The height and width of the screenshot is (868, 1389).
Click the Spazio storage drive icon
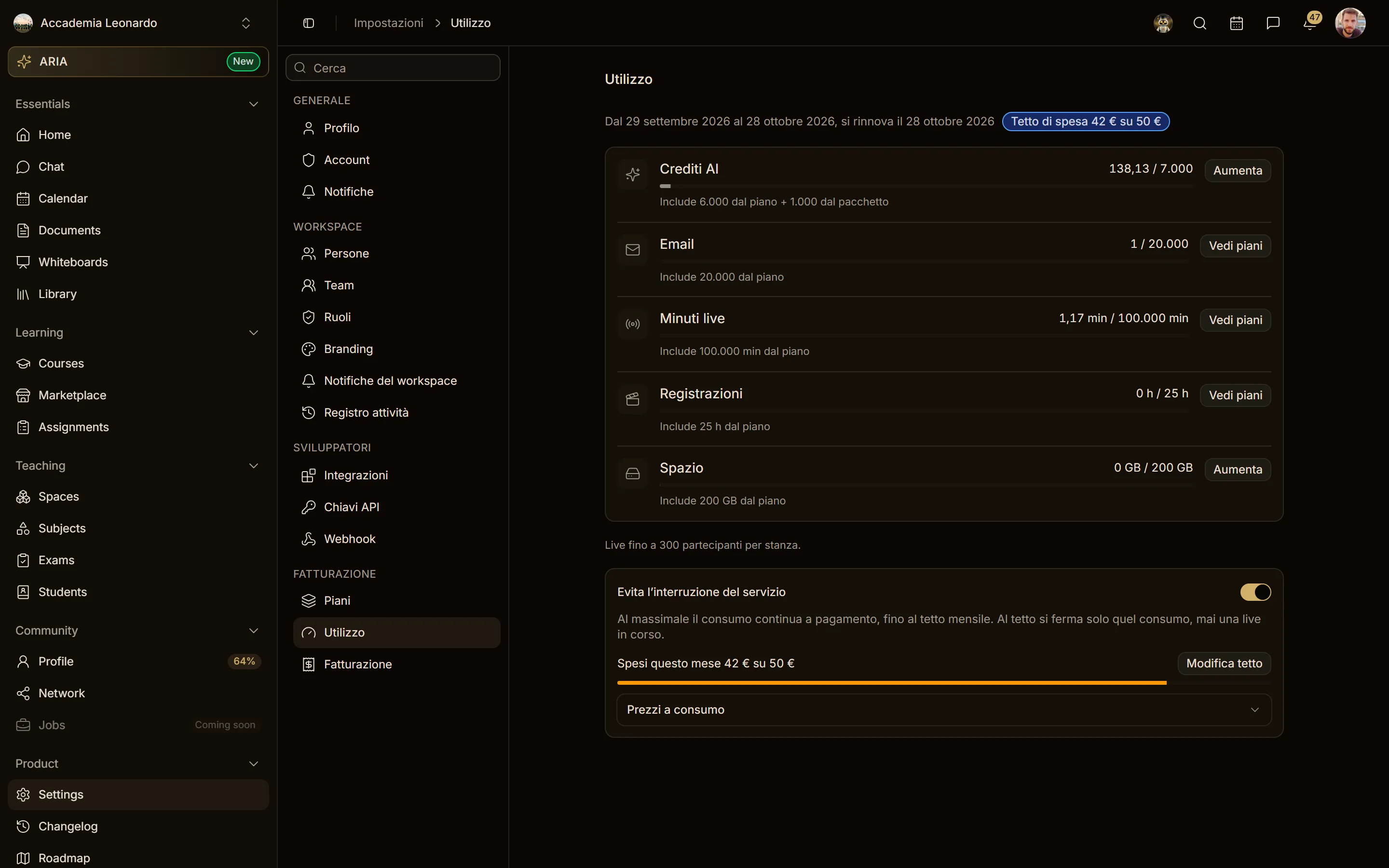click(632, 474)
